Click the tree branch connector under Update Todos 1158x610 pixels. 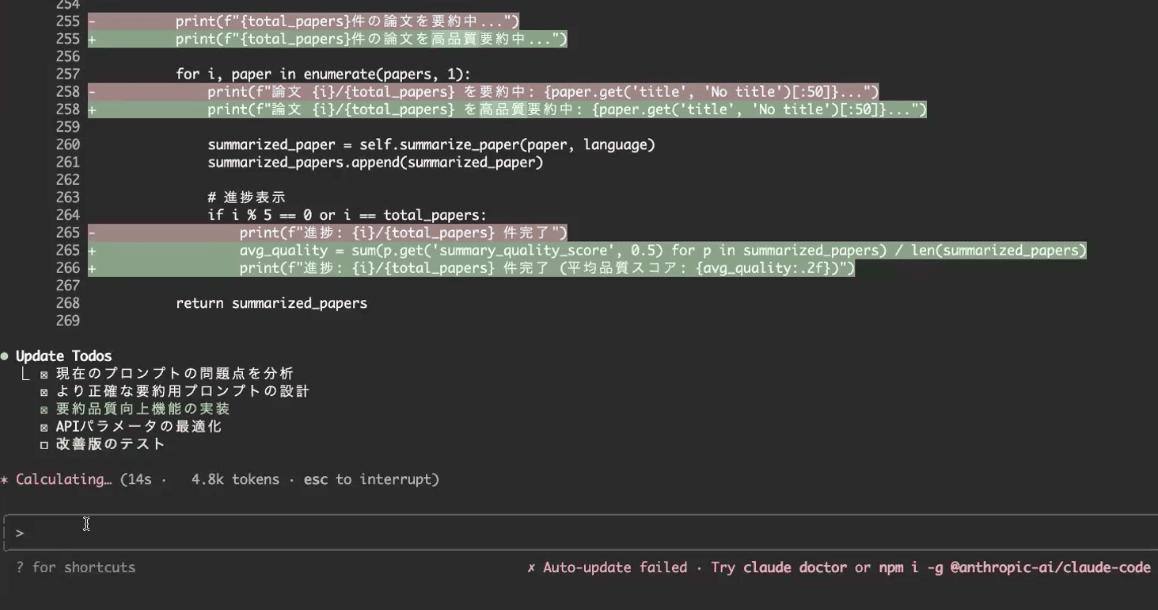tap(25, 374)
